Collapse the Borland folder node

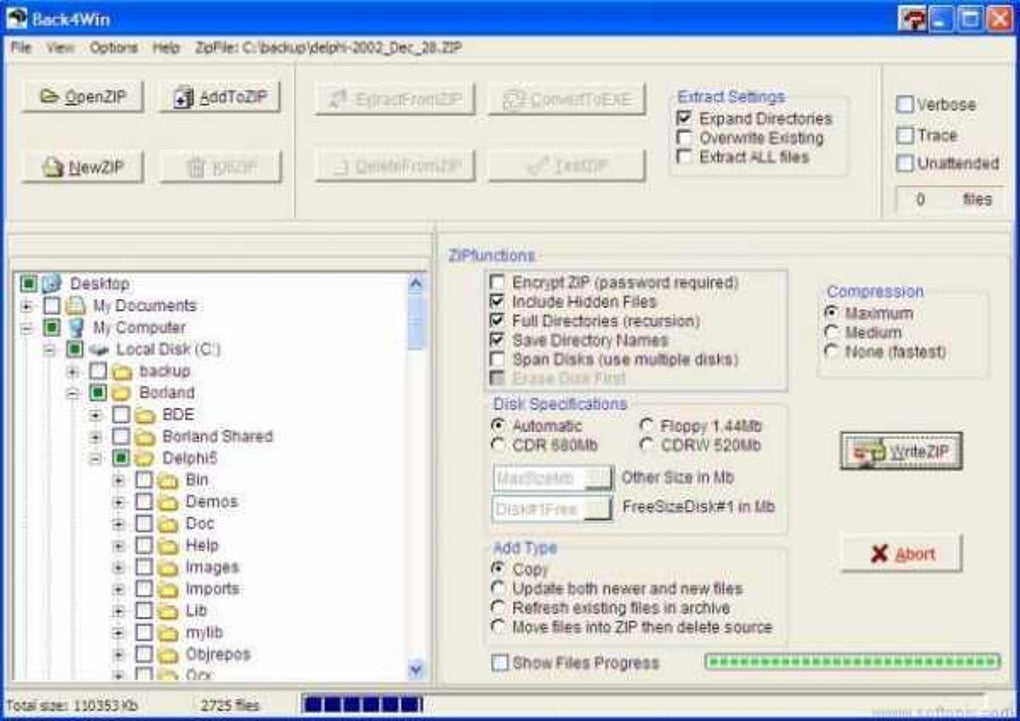pos(73,394)
